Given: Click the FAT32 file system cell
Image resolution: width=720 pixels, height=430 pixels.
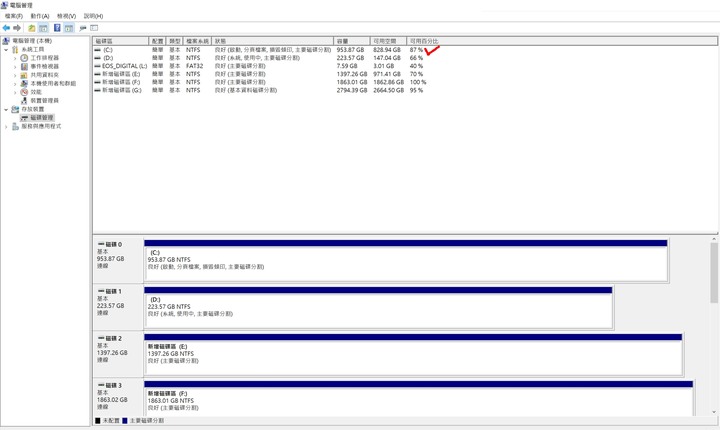Looking at the screenshot, I should [194, 66].
